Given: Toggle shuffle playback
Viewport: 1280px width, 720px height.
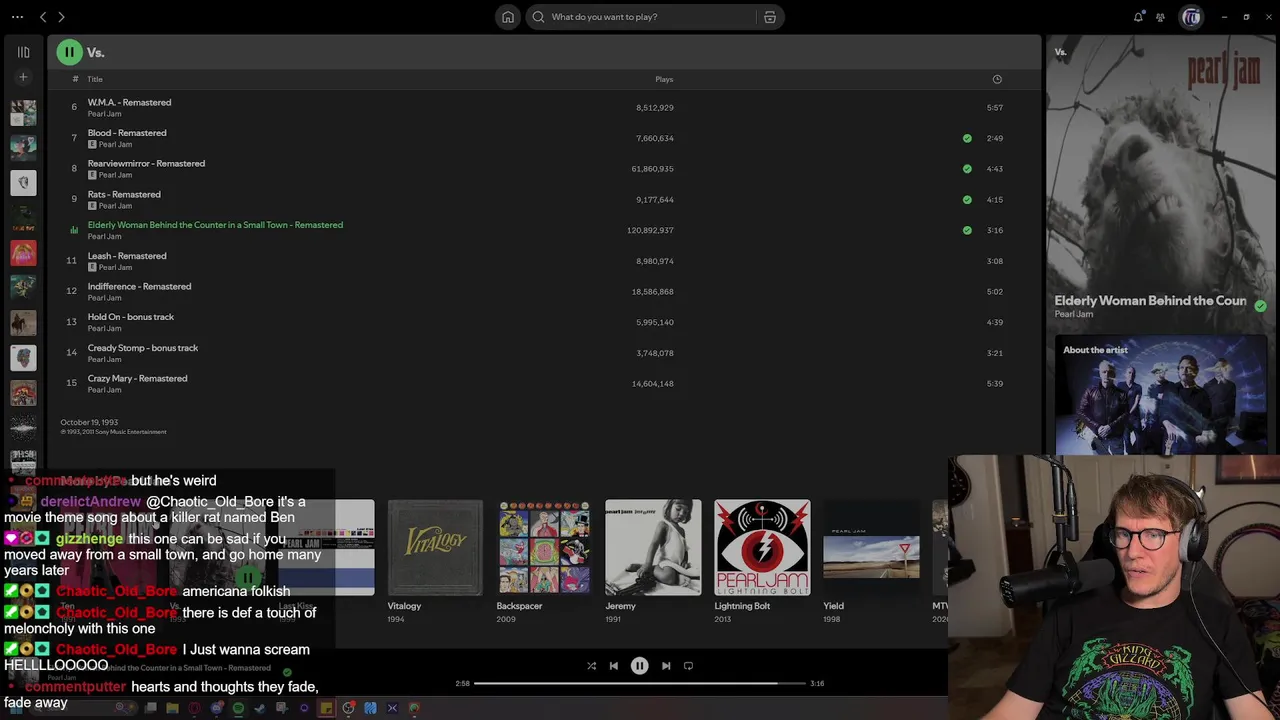Looking at the screenshot, I should click(591, 666).
